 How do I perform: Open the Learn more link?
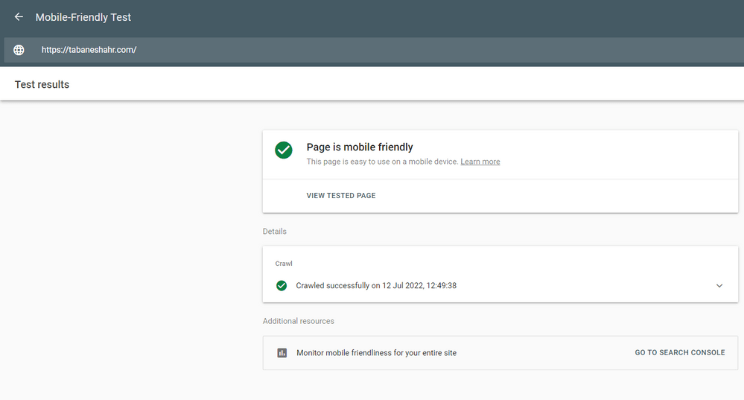pos(480,162)
